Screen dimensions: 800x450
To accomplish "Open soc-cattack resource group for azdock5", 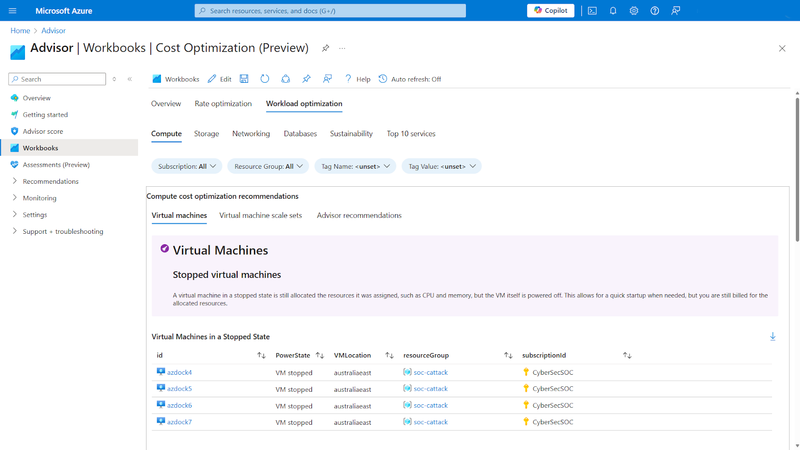I will point(431,389).
